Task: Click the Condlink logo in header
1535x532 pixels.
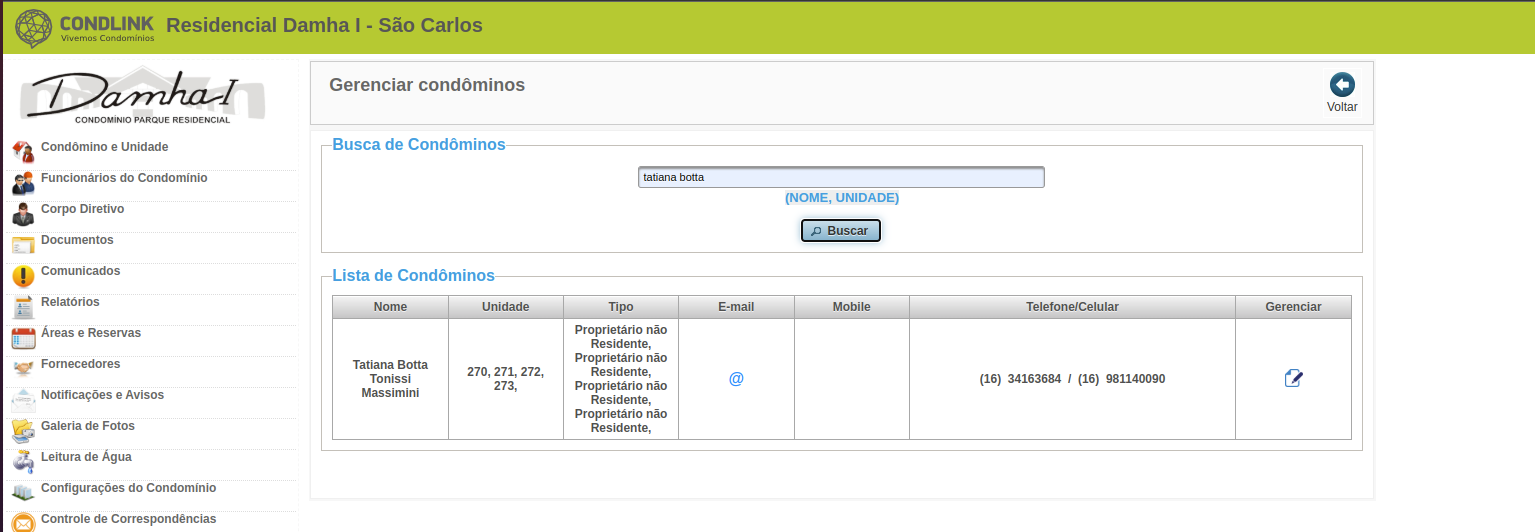Action: point(87,27)
